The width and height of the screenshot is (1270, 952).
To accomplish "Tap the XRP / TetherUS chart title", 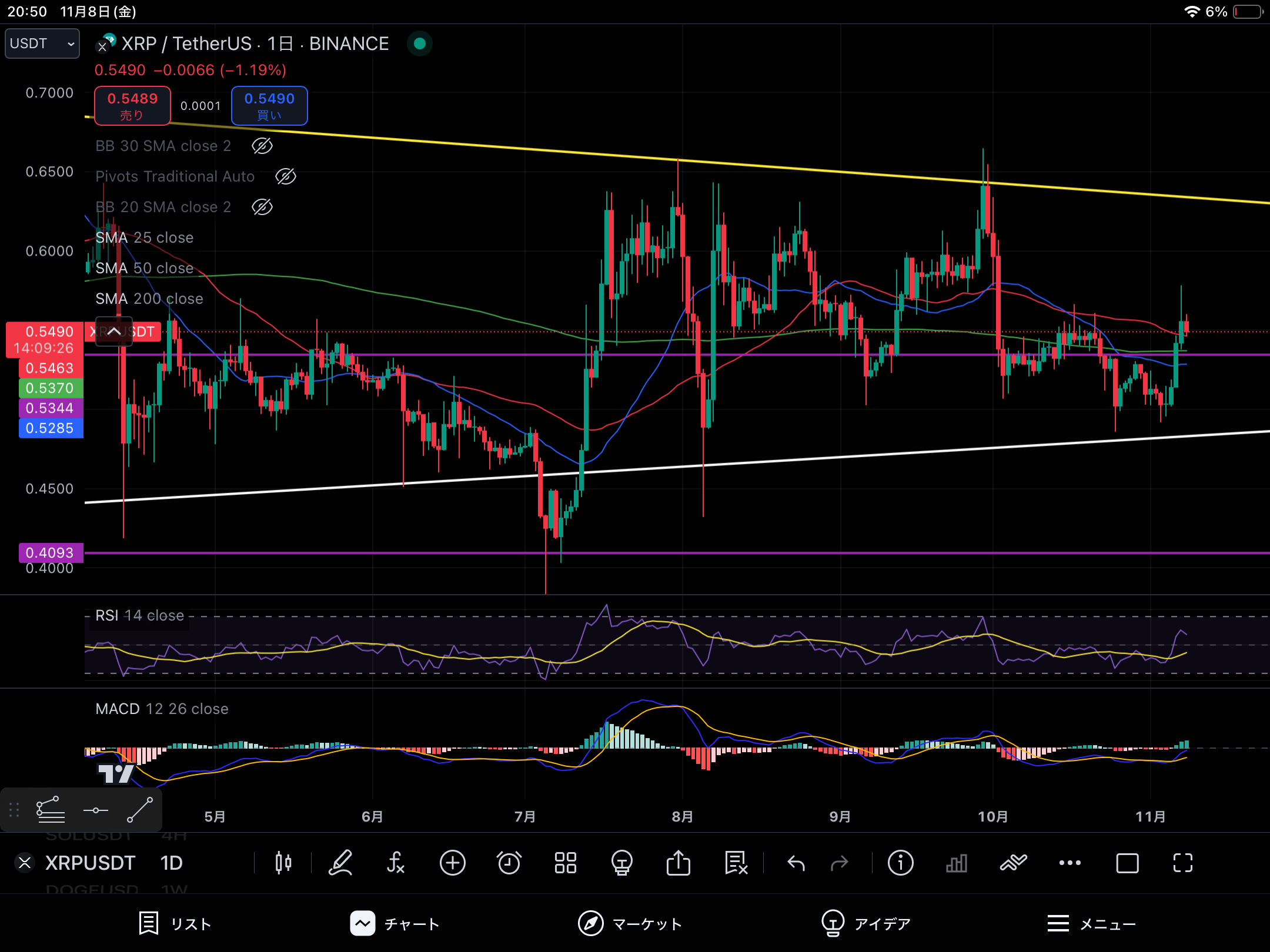I will pos(255,43).
